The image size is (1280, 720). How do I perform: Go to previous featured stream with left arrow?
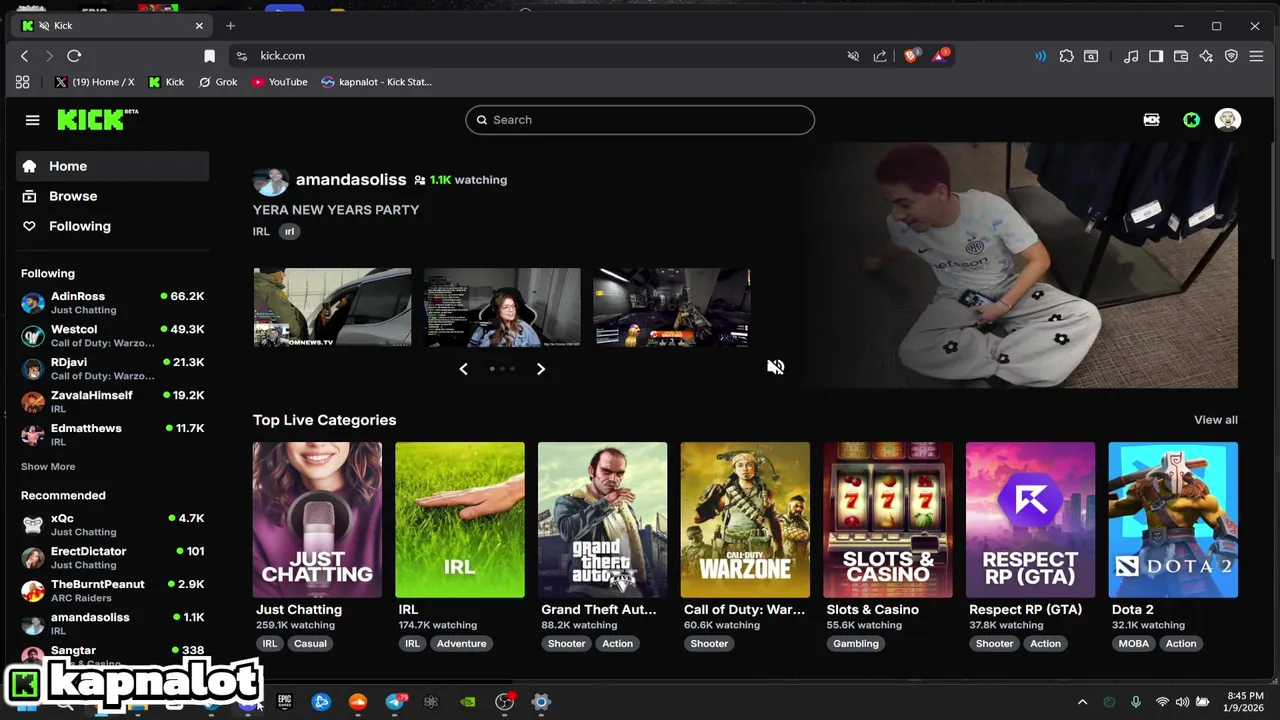click(x=463, y=369)
